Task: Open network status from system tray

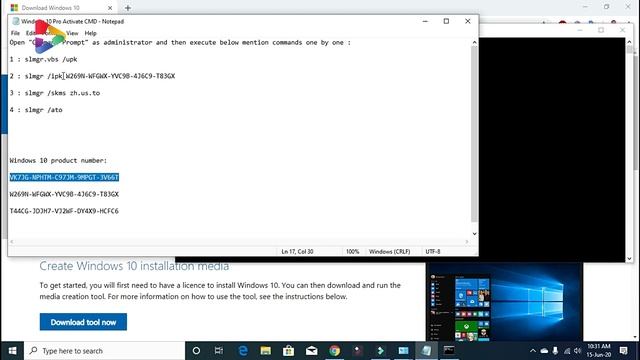Action: (x=567, y=351)
